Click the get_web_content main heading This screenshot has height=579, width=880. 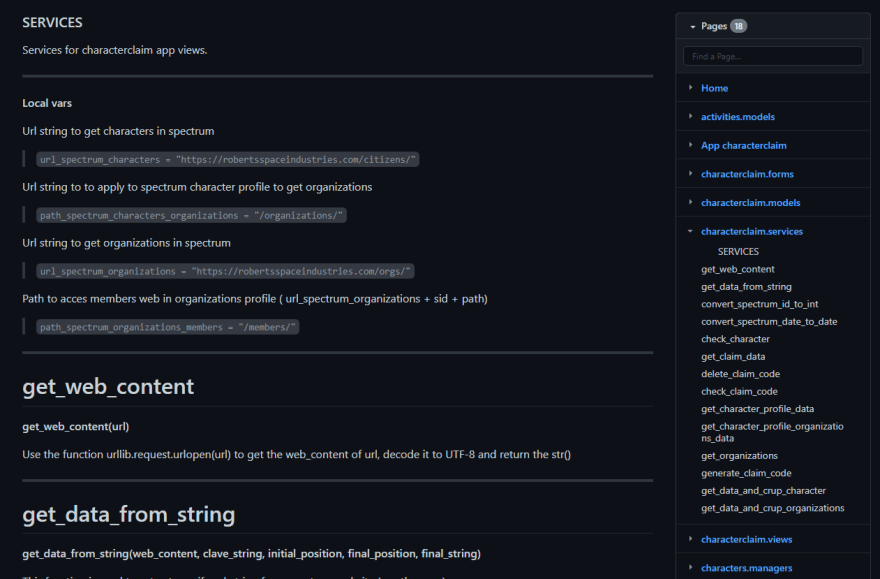point(108,387)
